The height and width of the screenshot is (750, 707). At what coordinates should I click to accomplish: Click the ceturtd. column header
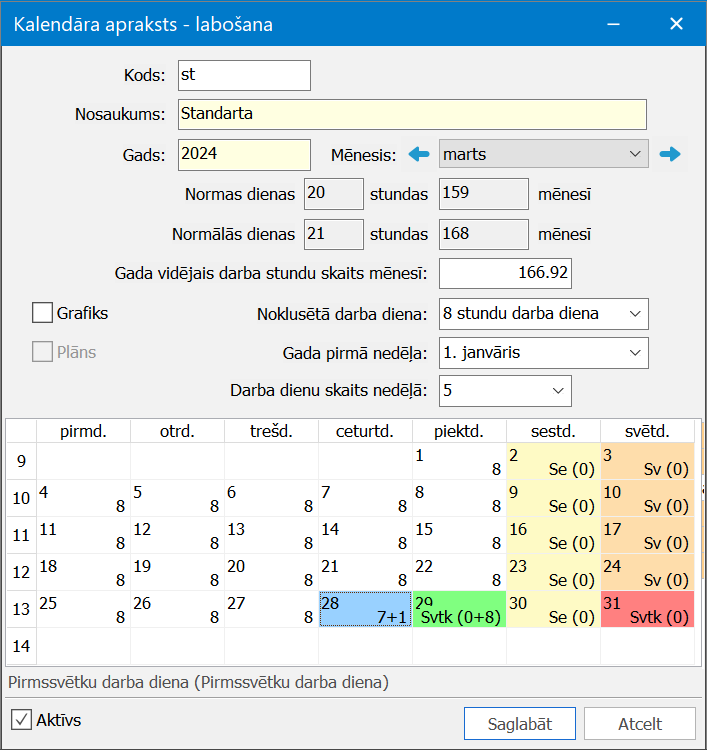365,431
